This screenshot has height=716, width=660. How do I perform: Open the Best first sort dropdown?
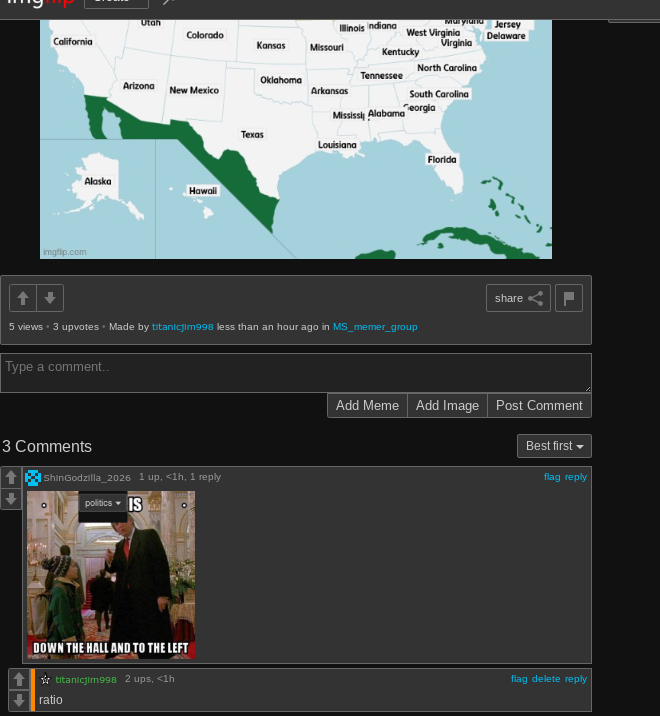point(554,446)
